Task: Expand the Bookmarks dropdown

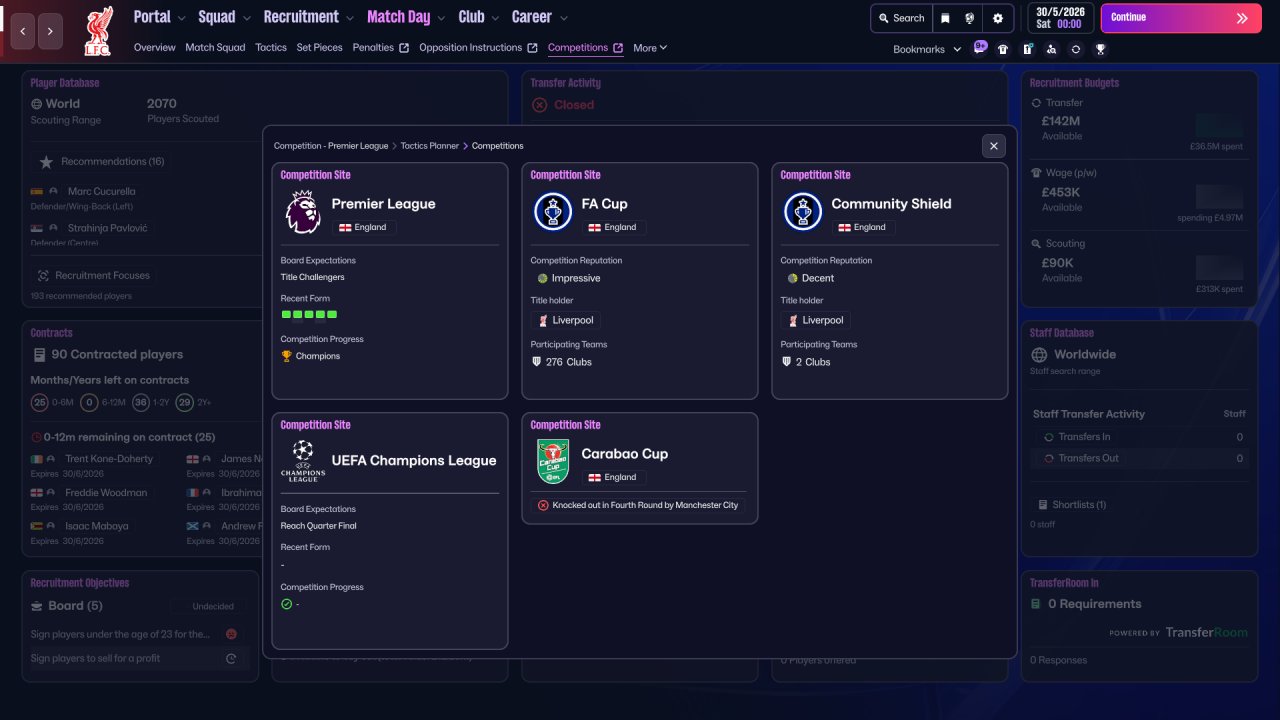Action: coord(957,49)
